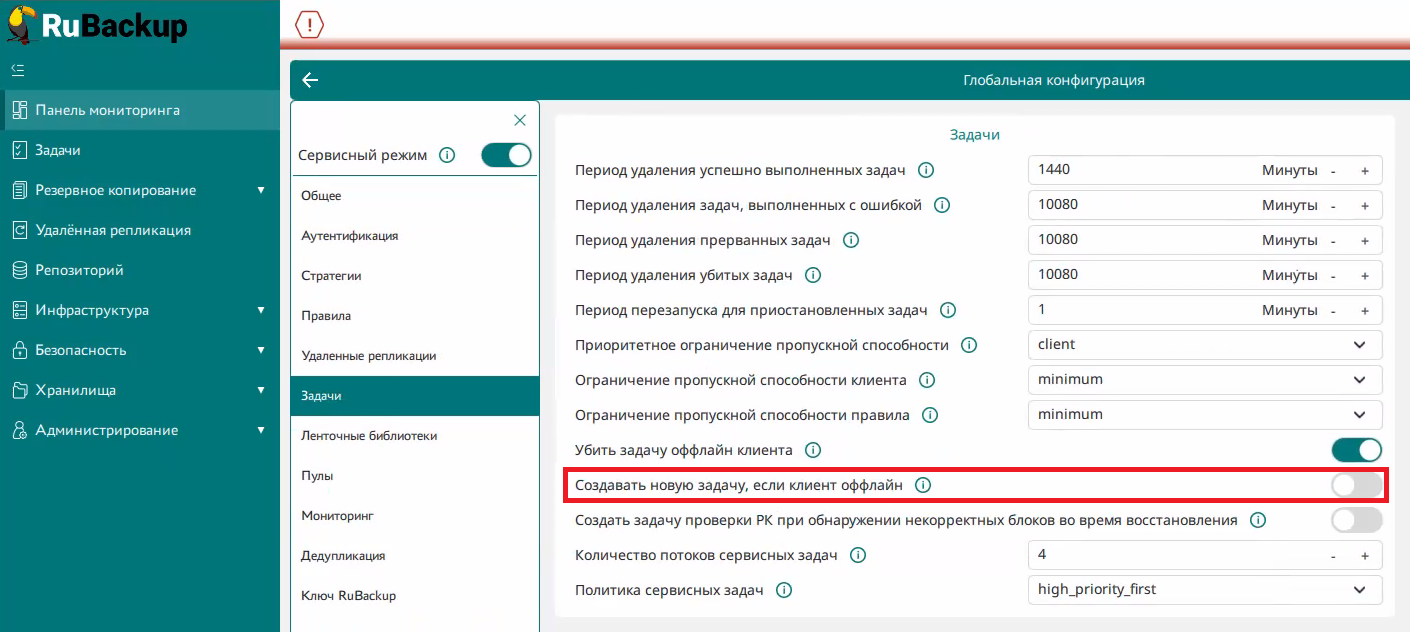Increase Период перезапуска для приостановленных задач value
This screenshot has height=632, width=1410.
(x=1364, y=311)
